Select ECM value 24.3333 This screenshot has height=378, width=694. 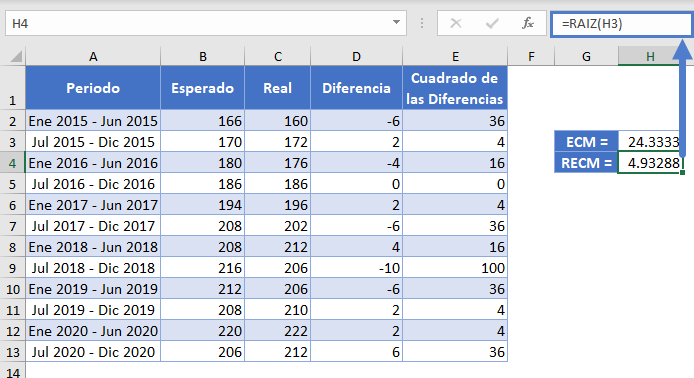650,142
